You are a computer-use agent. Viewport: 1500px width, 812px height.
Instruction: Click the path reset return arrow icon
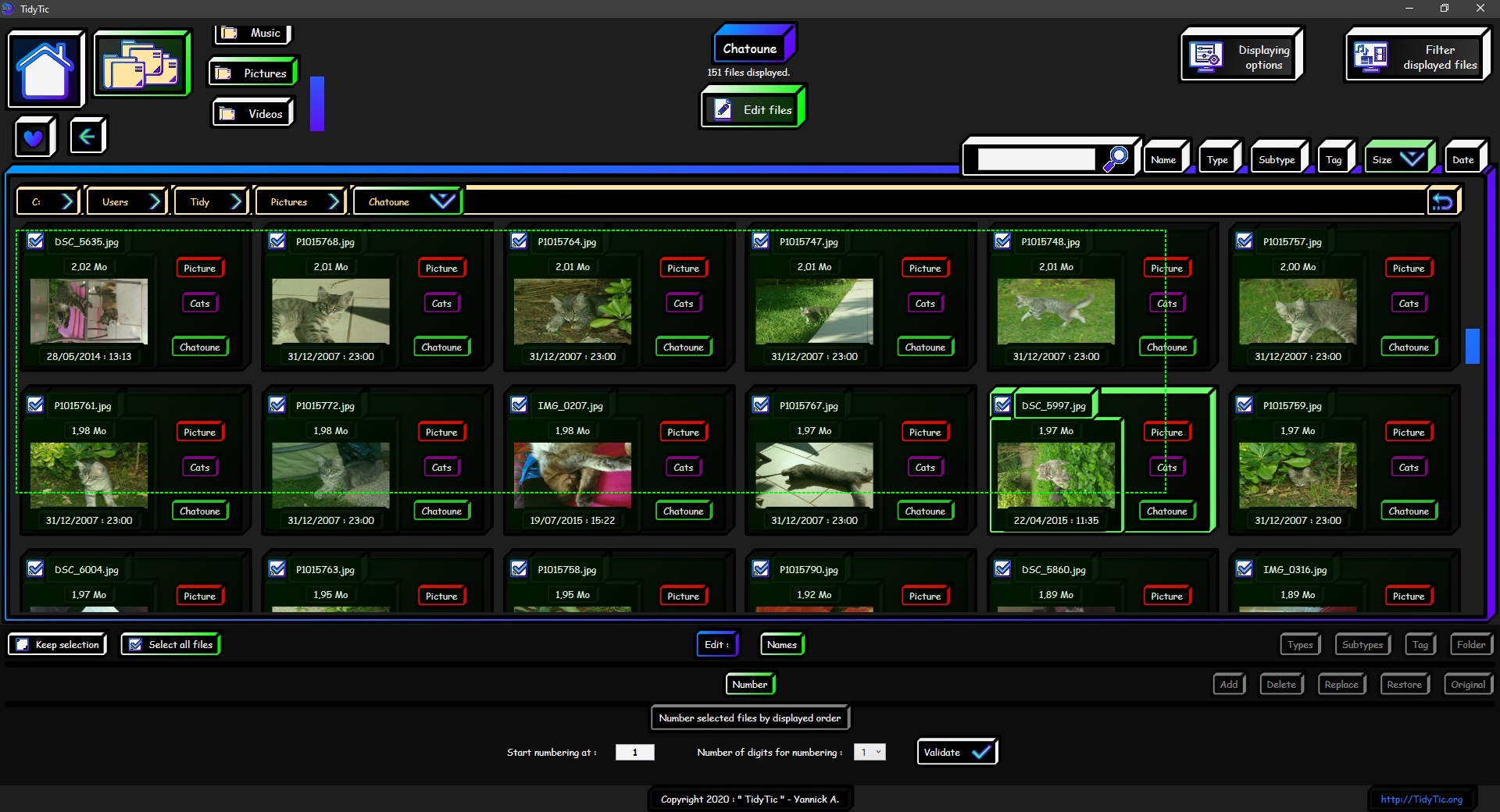[1442, 202]
